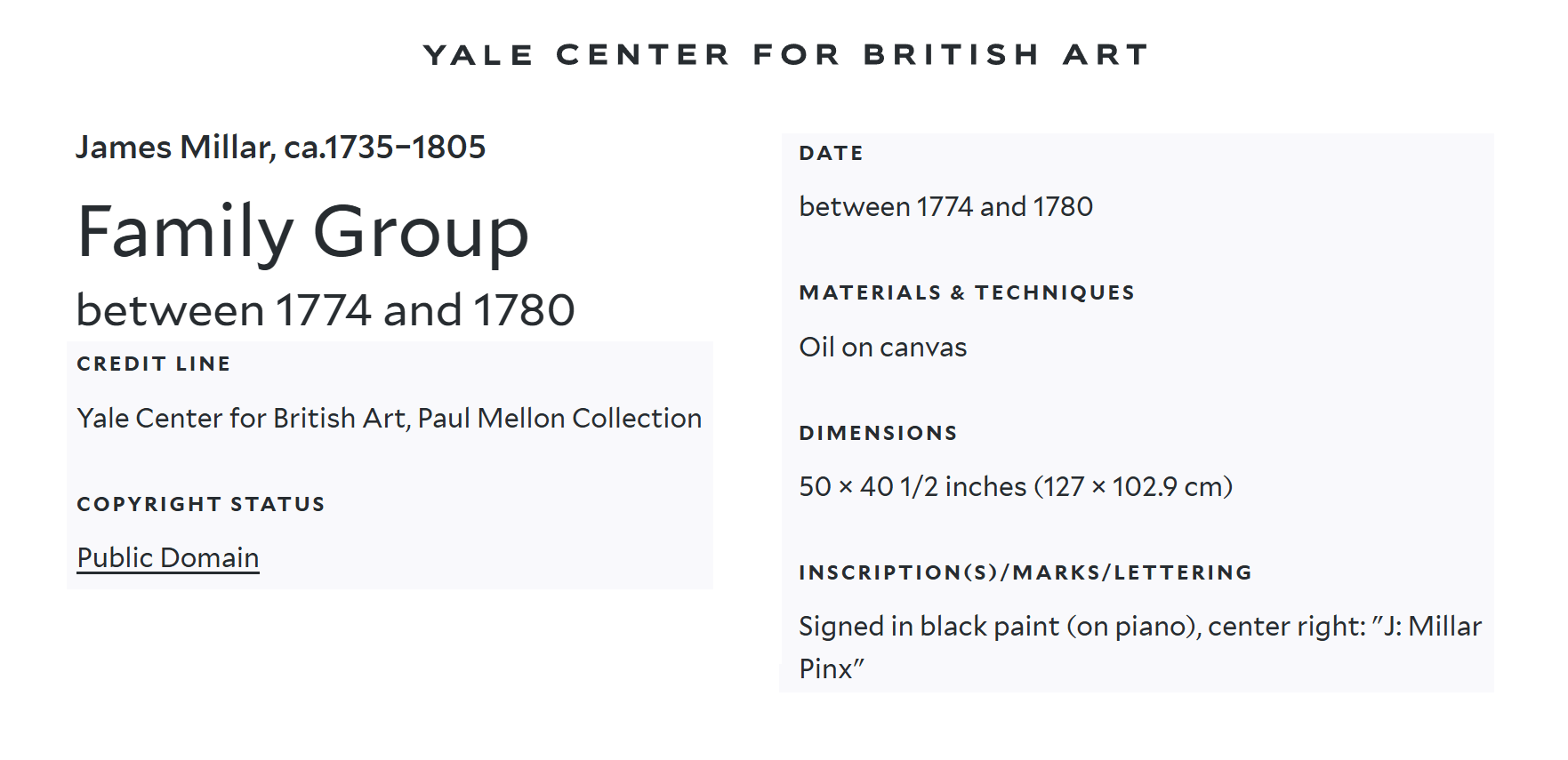
Task: Click the Date heading in the details panel
Action: 831,153
